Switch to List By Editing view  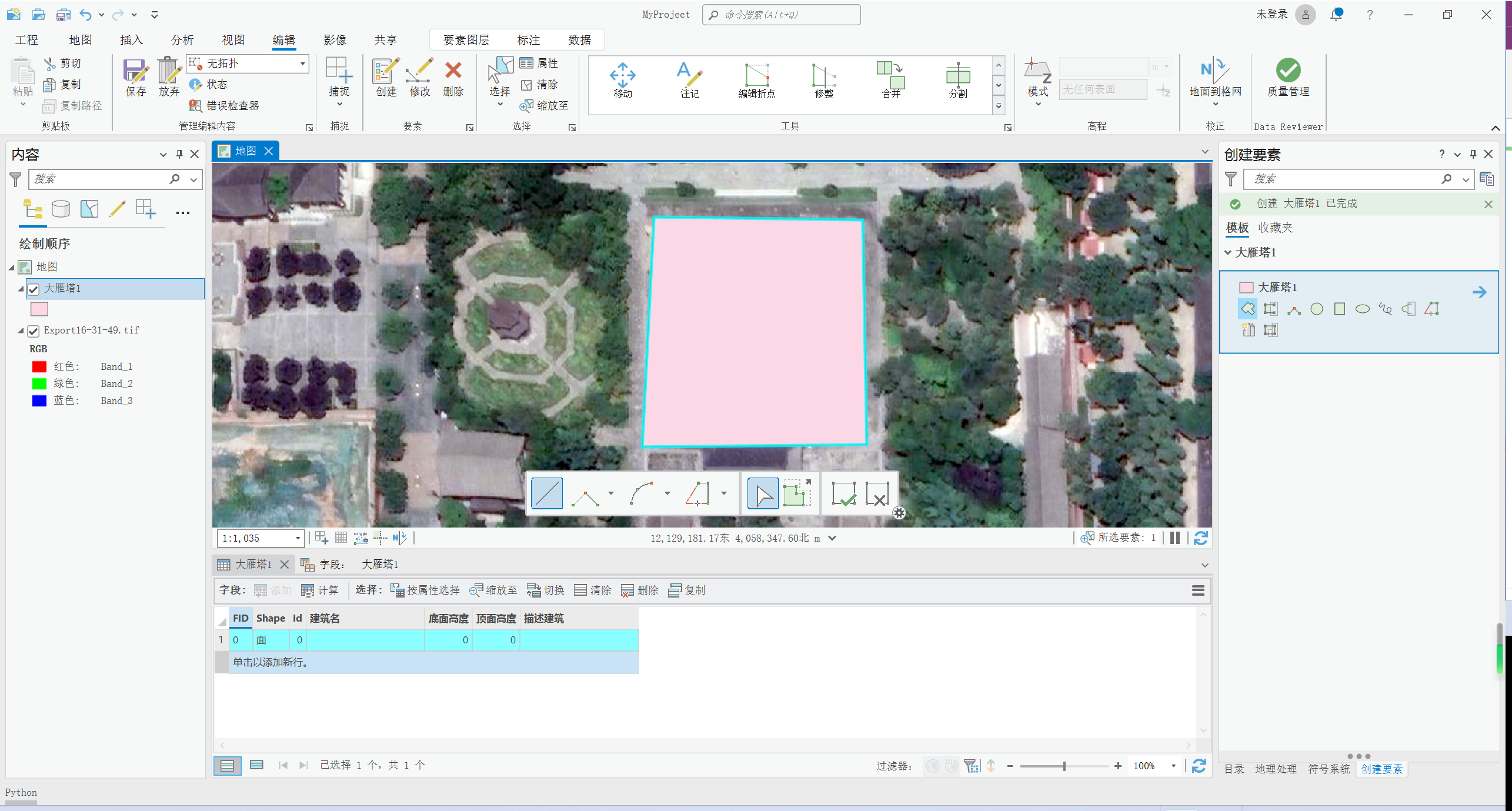[x=117, y=209]
